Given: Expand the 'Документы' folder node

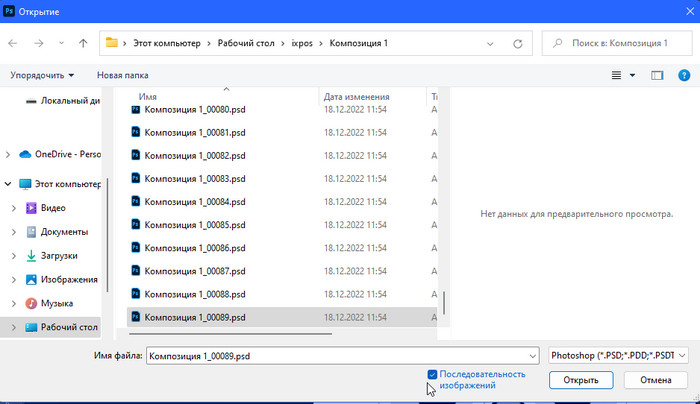Looking at the screenshot, I should coord(14,232).
